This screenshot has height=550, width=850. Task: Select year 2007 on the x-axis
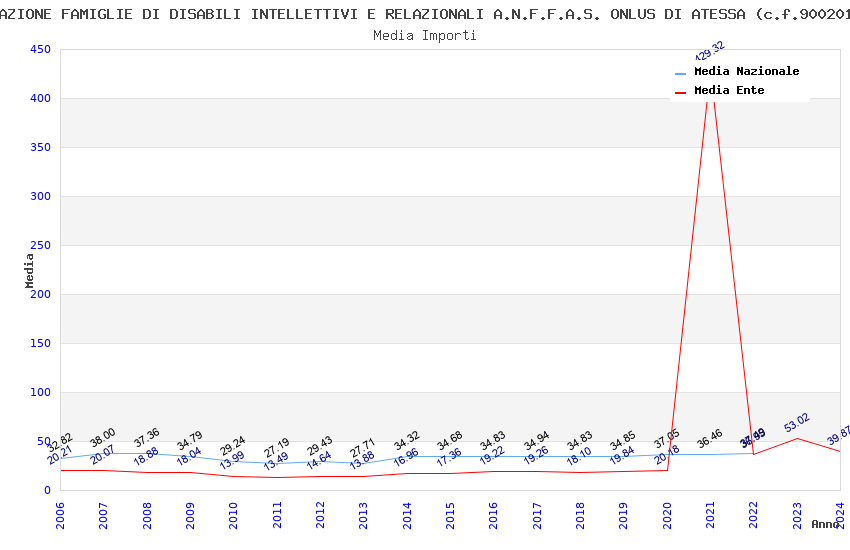click(x=104, y=515)
